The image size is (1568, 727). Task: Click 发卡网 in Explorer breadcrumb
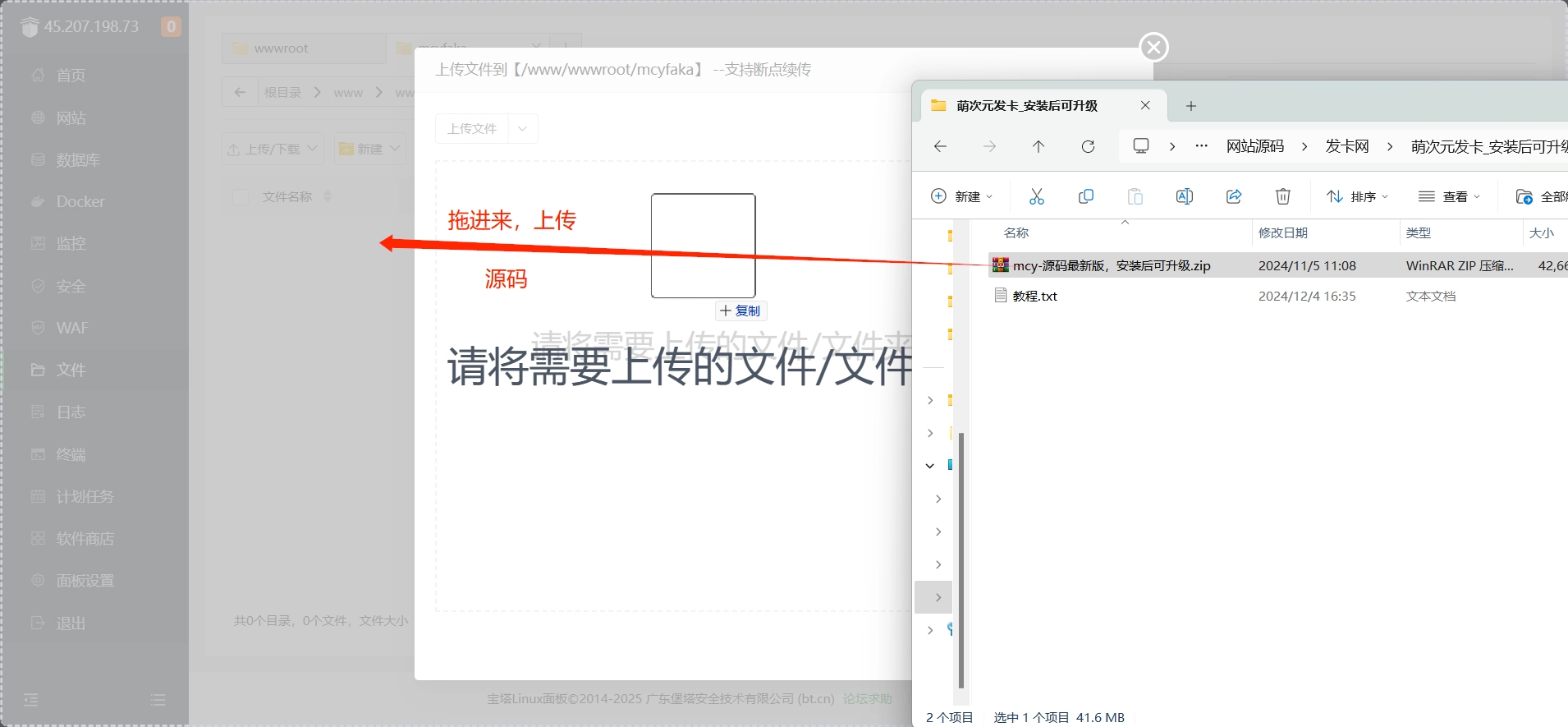click(1347, 146)
